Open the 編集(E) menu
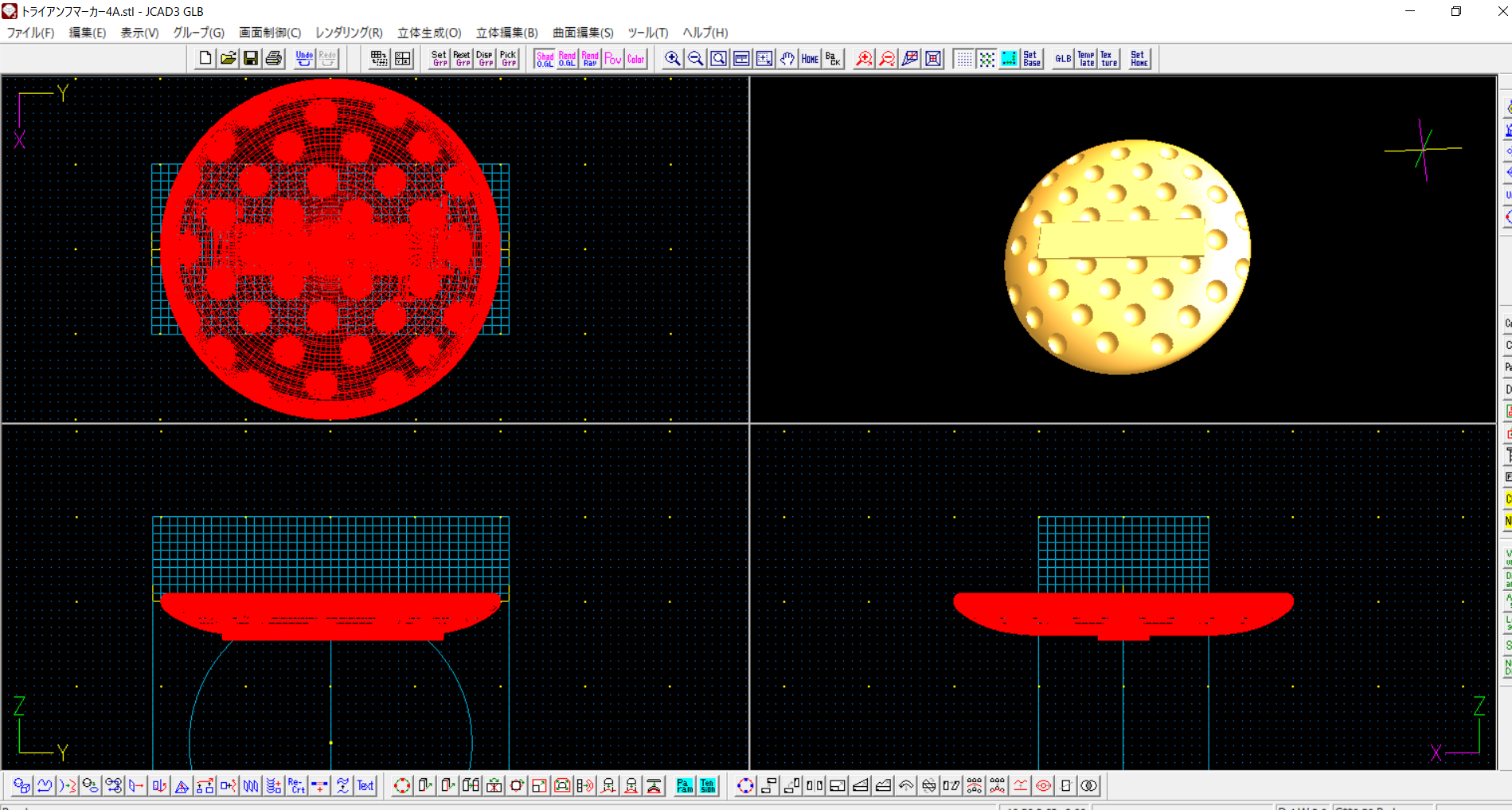Image resolution: width=1512 pixels, height=810 pixels. click(88, 33)
